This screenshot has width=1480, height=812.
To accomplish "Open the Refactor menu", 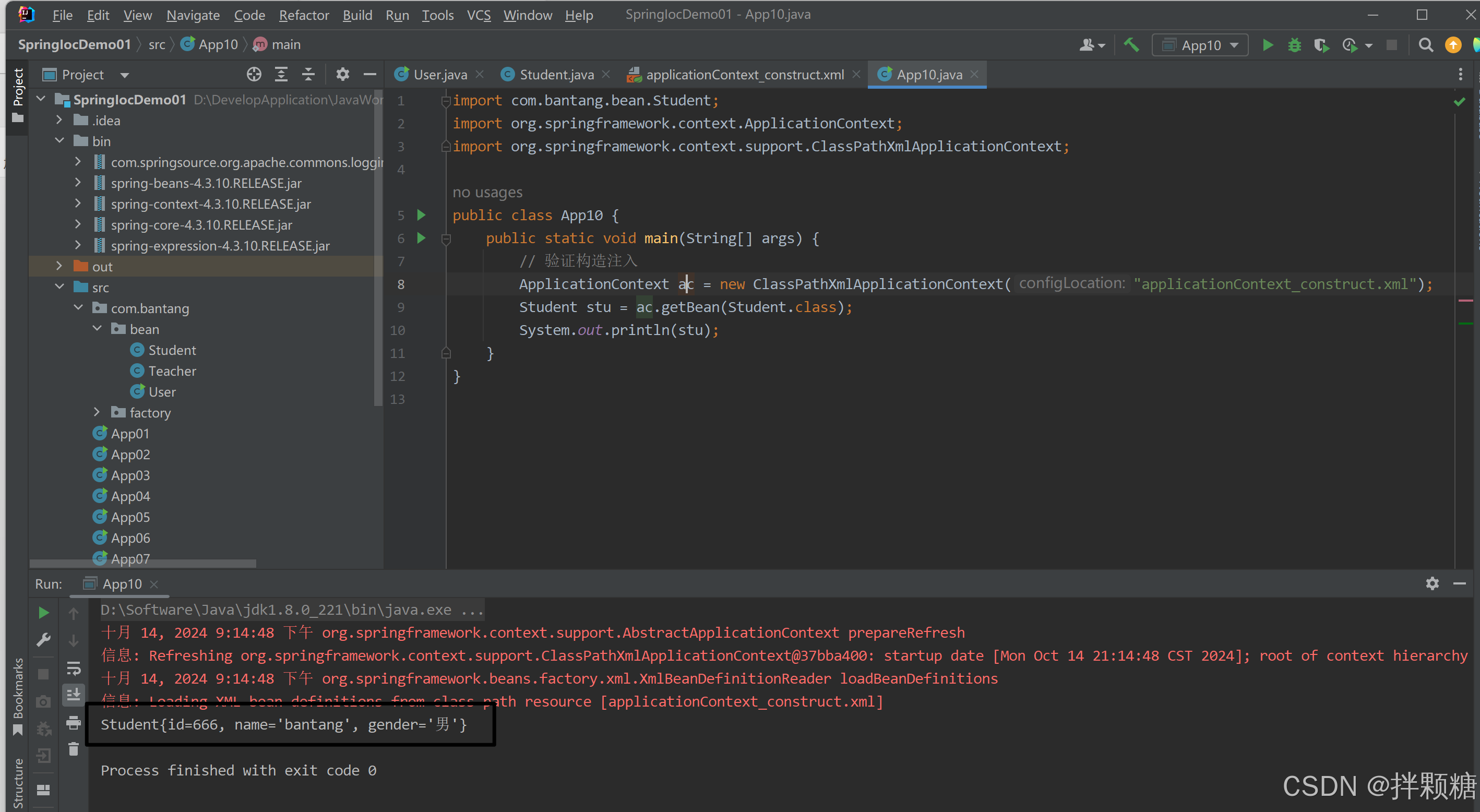I will [303, 15].
